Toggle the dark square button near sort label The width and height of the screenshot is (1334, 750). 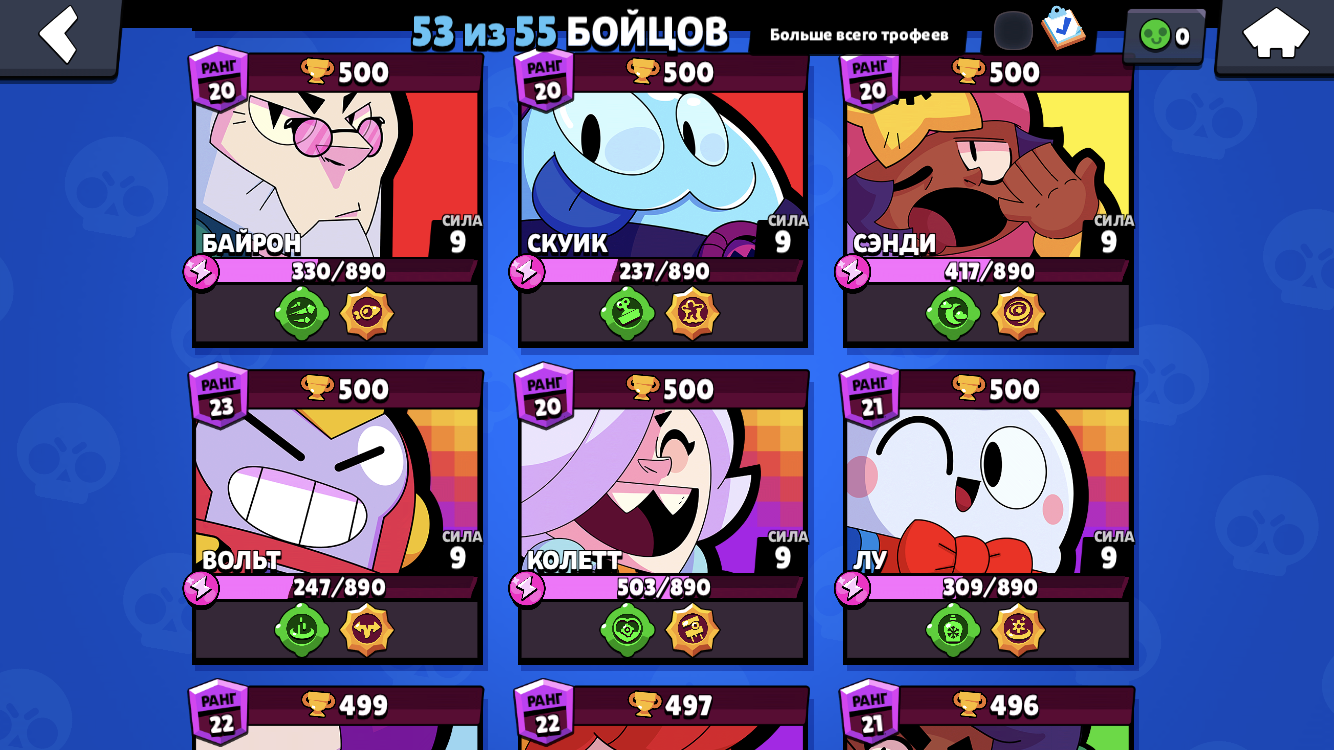(1013, 31)
